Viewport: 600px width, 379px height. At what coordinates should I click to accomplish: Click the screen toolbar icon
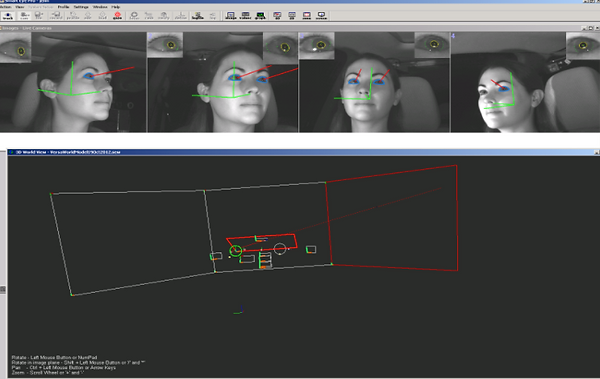[x=321, y=16]
